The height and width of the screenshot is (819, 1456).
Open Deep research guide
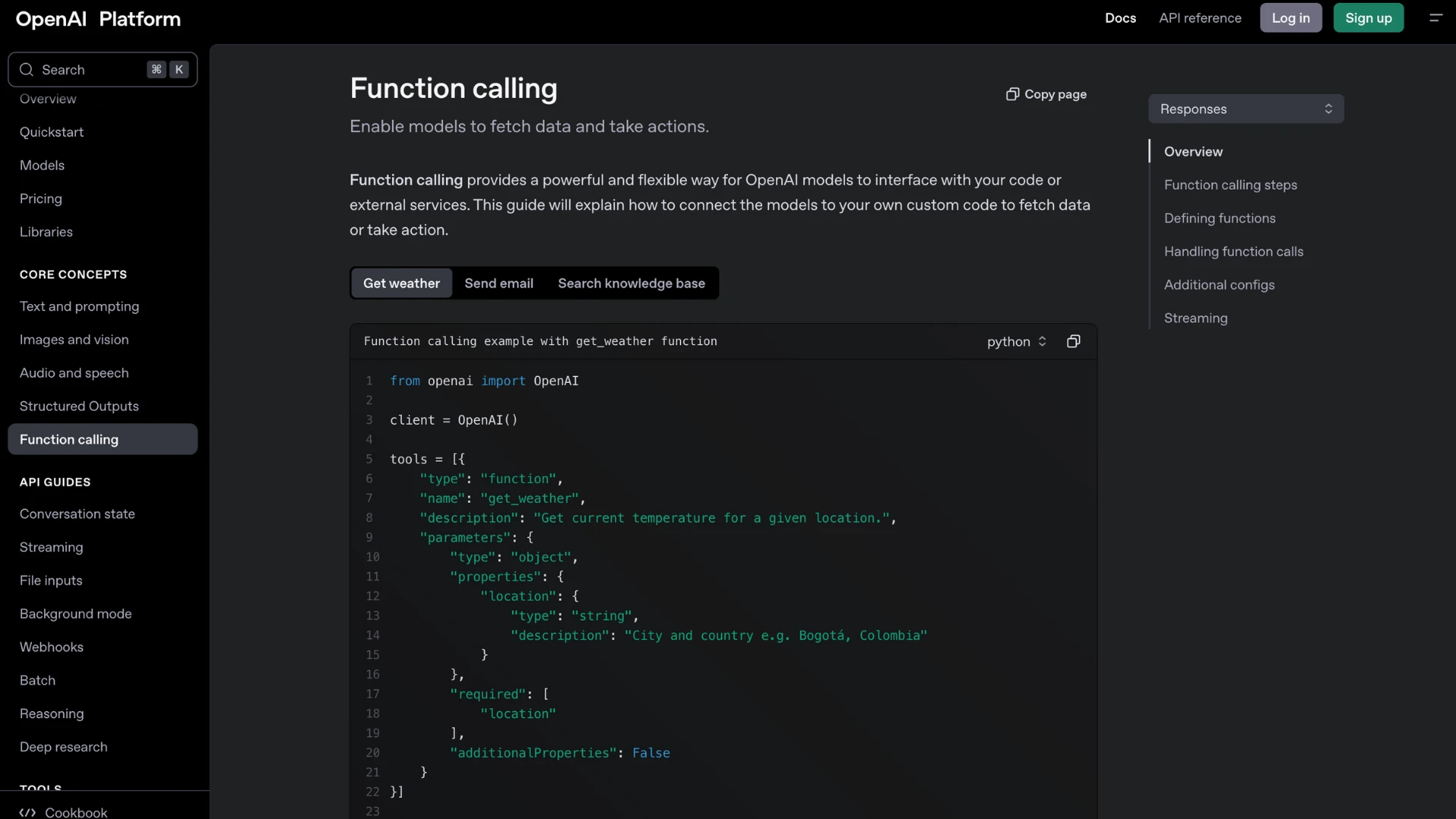click(63, 748)
